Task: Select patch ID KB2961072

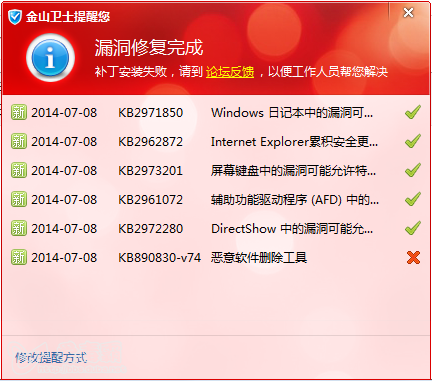Action: (151, 200)
